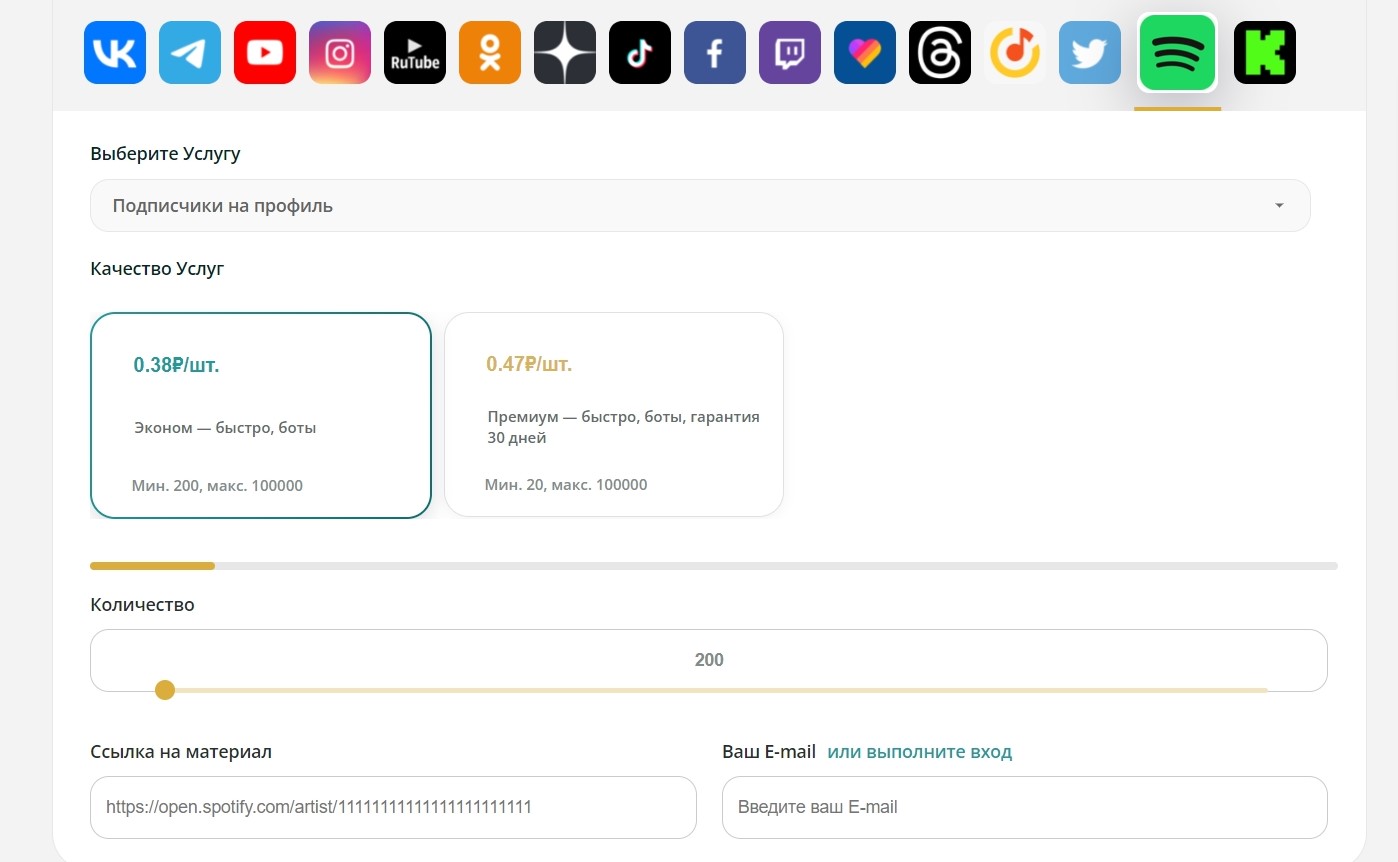Open the Подписчики на профиль service dropdown
The width and height of the screenshot is (1398, 862).
[700, 206]
